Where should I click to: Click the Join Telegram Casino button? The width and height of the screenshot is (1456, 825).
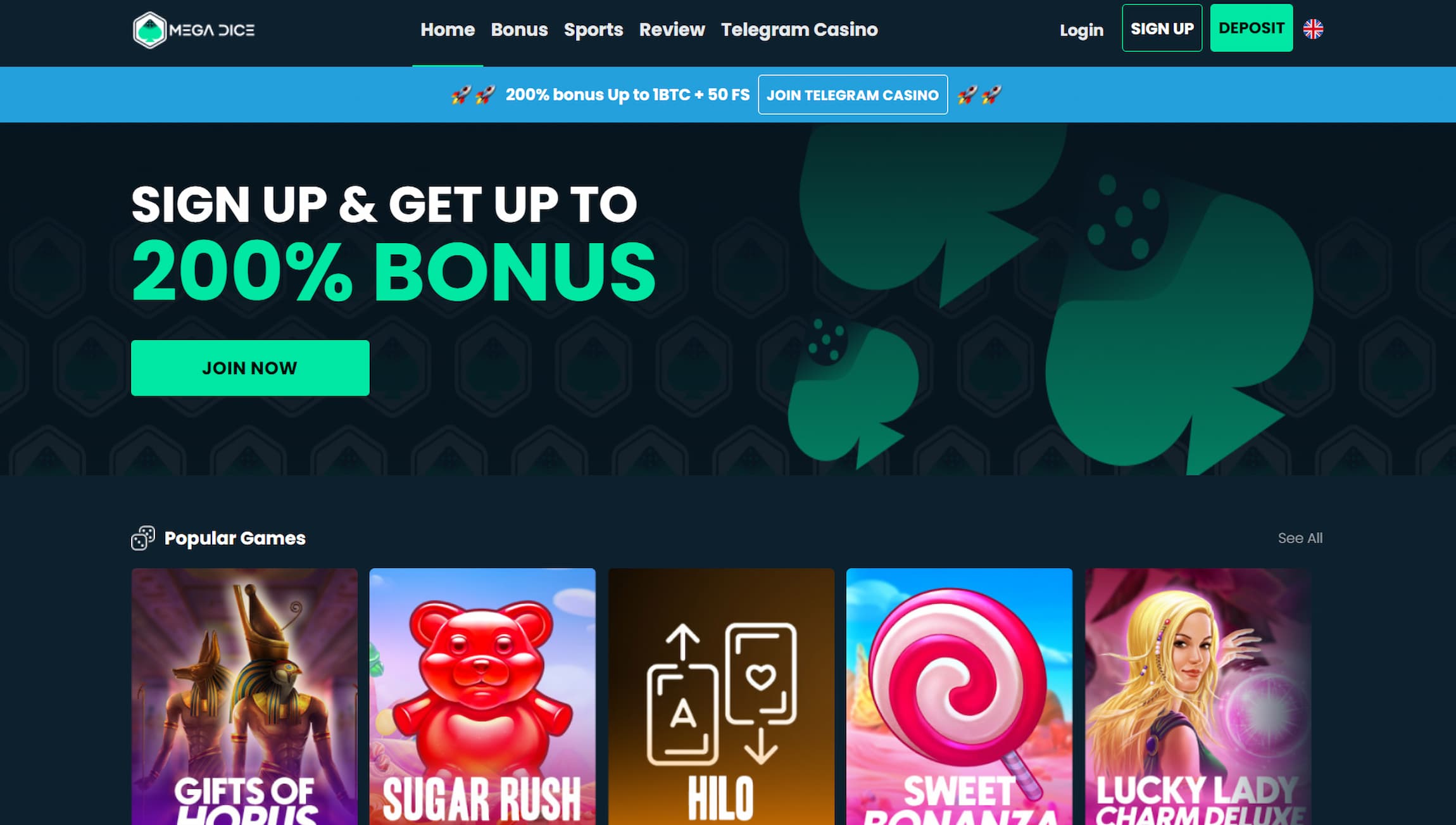pos(853,95)
